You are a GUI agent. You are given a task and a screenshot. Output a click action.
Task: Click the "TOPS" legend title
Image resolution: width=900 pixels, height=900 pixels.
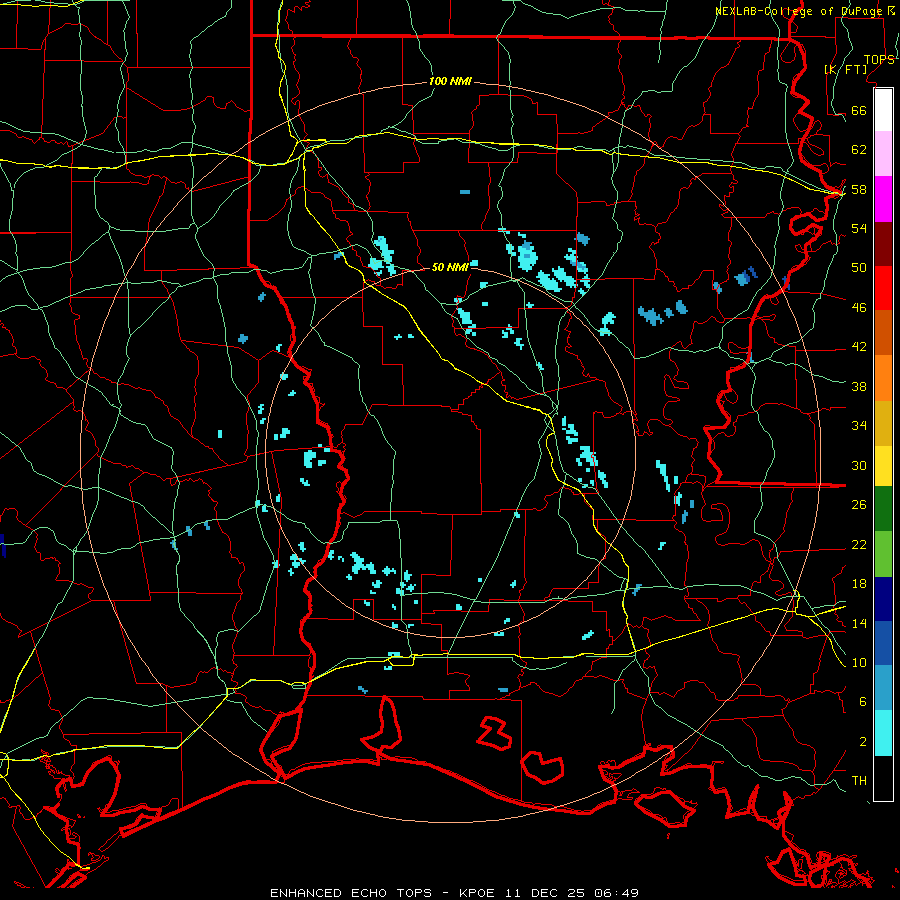coord(879,60)
